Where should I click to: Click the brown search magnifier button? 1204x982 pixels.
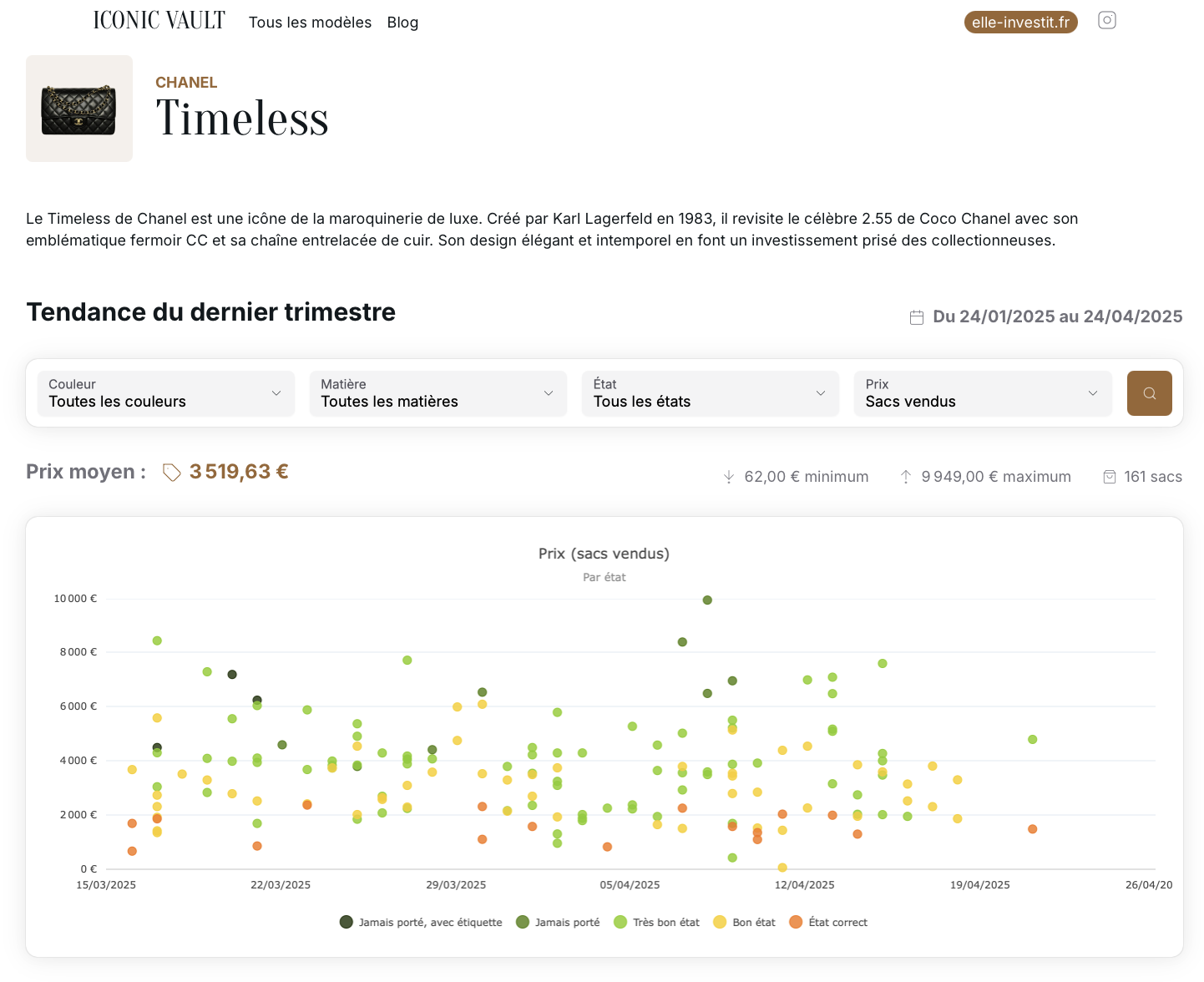click(x=1149, y=393)
